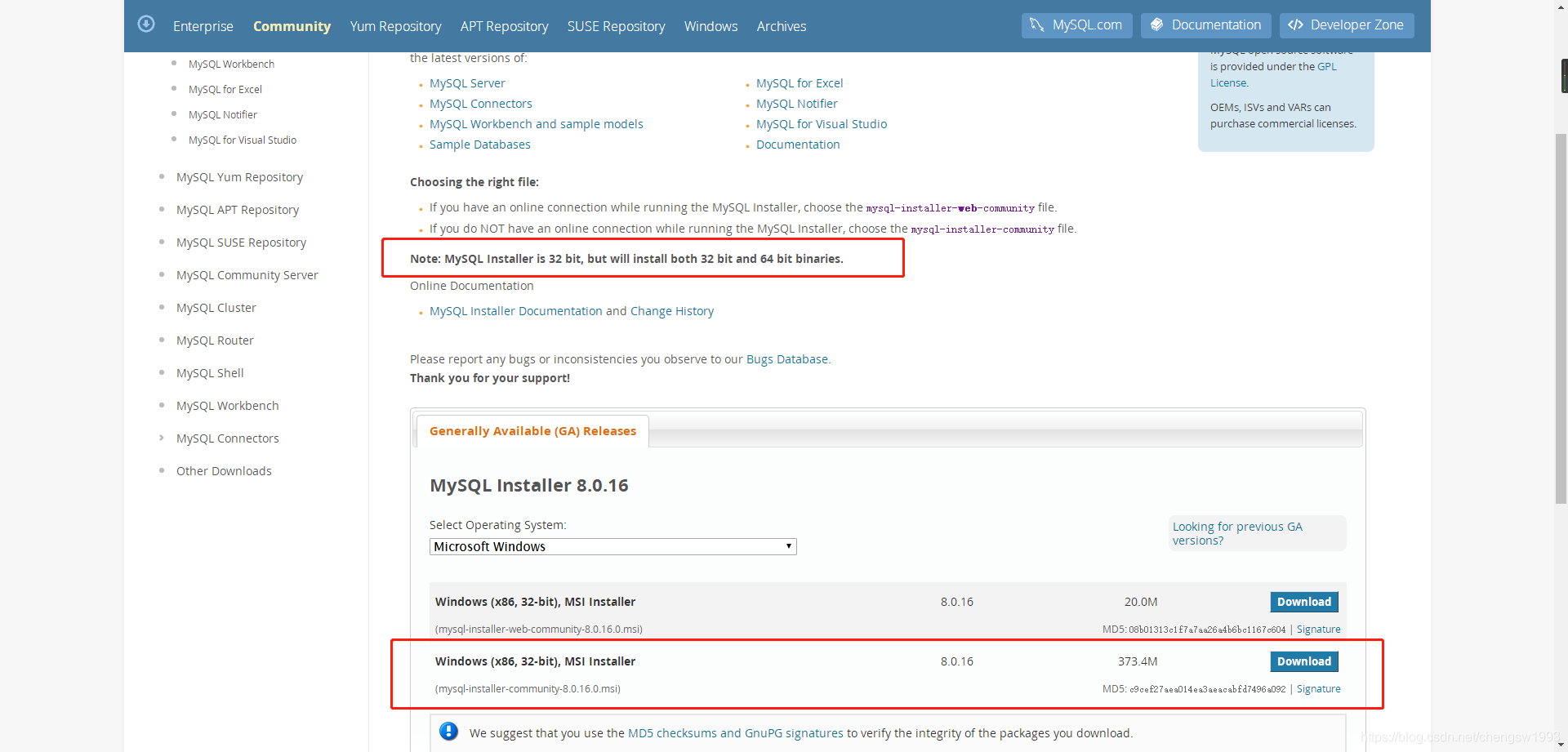The image size is (1568, 752).
Task: Open MySQL Notifier sidebar sub-item
Action: click(222, 115)
